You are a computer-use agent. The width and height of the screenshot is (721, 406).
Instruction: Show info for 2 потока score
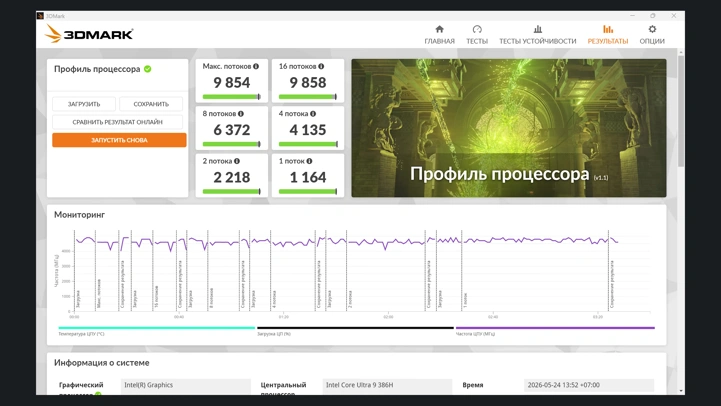click(236, 161)
